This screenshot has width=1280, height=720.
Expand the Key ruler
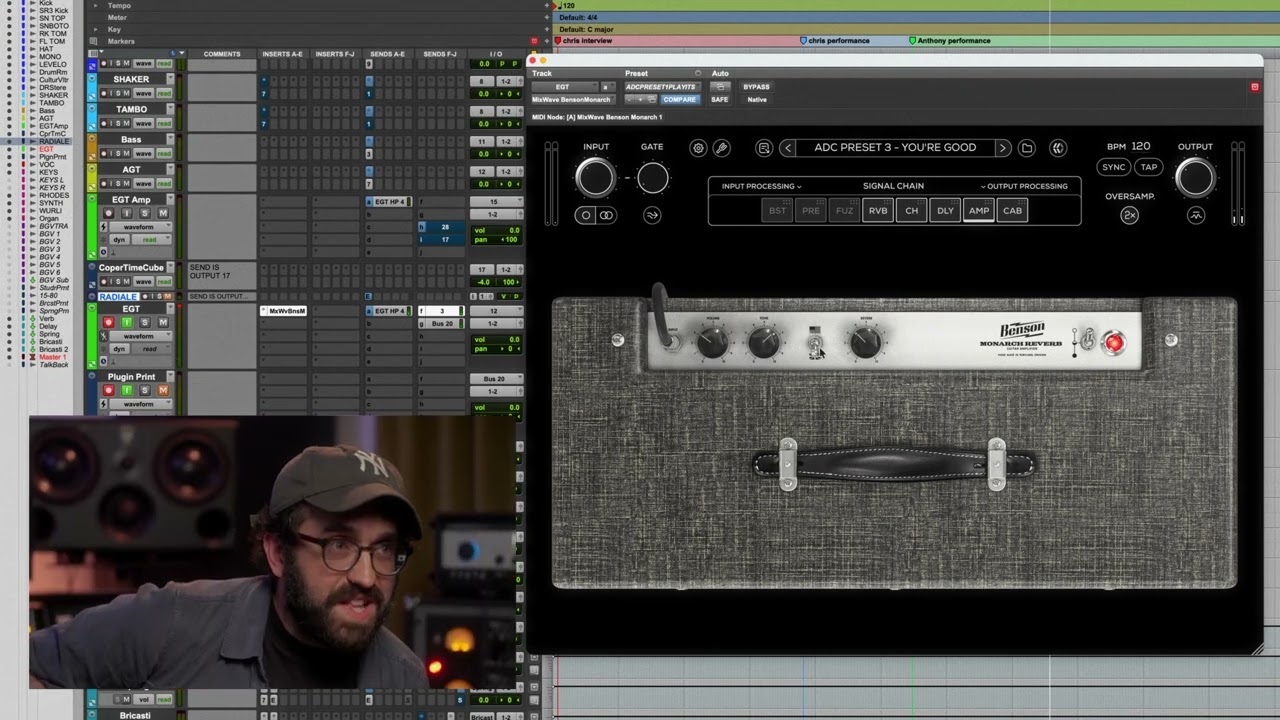click(x=96, y=29)
